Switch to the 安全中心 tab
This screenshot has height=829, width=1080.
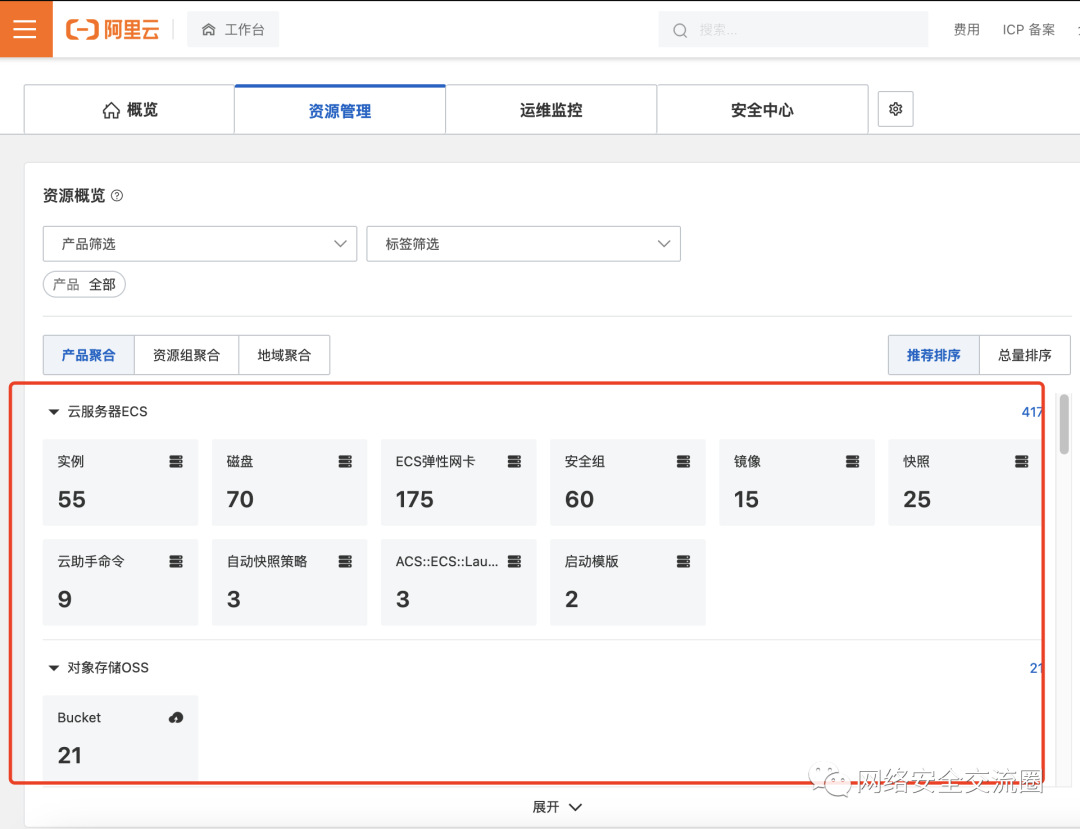coord(762,110)
